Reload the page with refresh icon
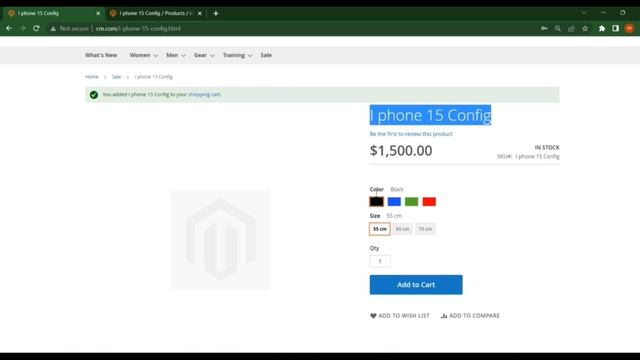The height and width of the screenshot is (360, 640). tap(36, 29)
